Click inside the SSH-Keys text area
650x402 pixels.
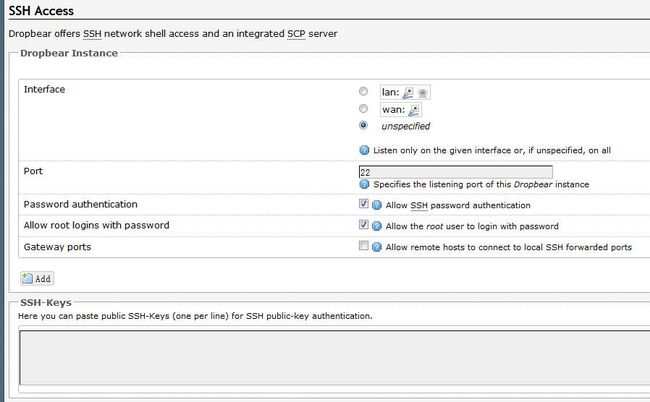coord(335,358)
